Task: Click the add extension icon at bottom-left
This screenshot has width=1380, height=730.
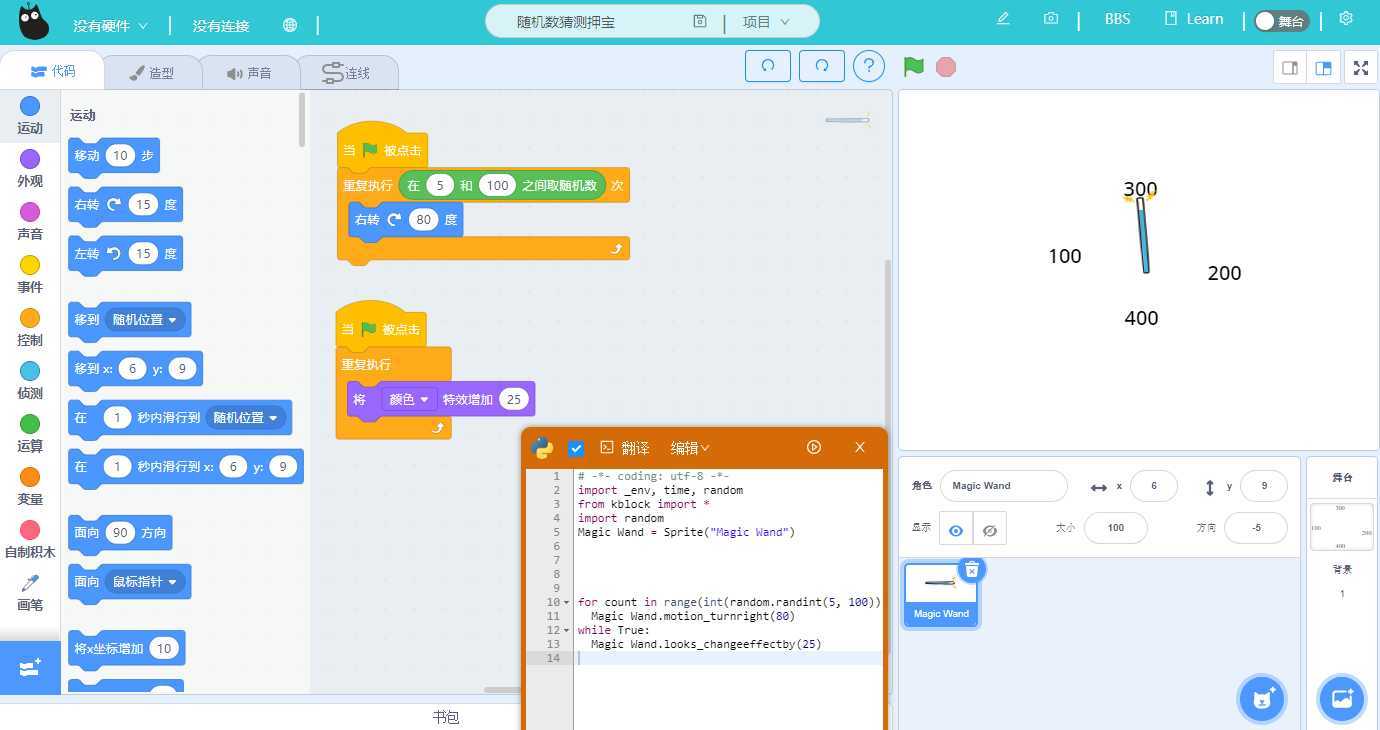Action: point(29,667)
